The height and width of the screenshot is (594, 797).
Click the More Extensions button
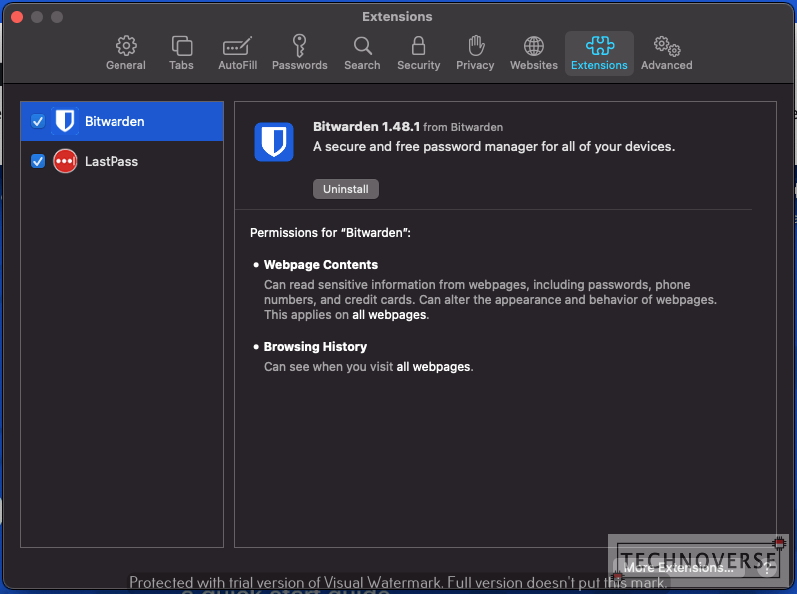678,568
